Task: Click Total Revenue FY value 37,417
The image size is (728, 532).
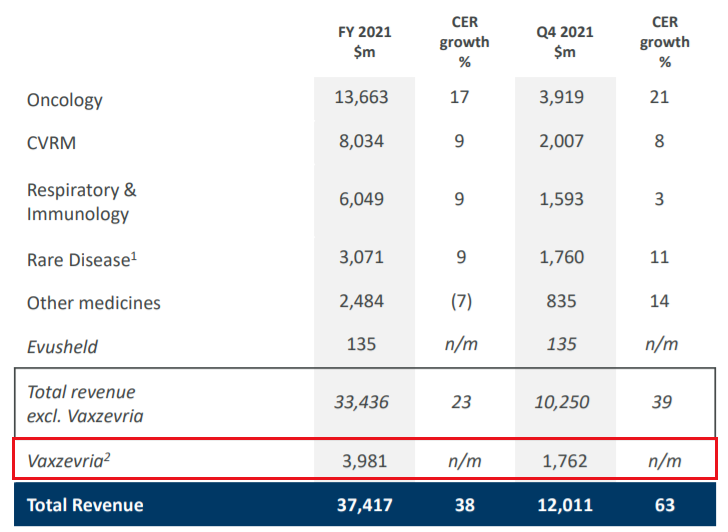Action: [x=364, y=505]
